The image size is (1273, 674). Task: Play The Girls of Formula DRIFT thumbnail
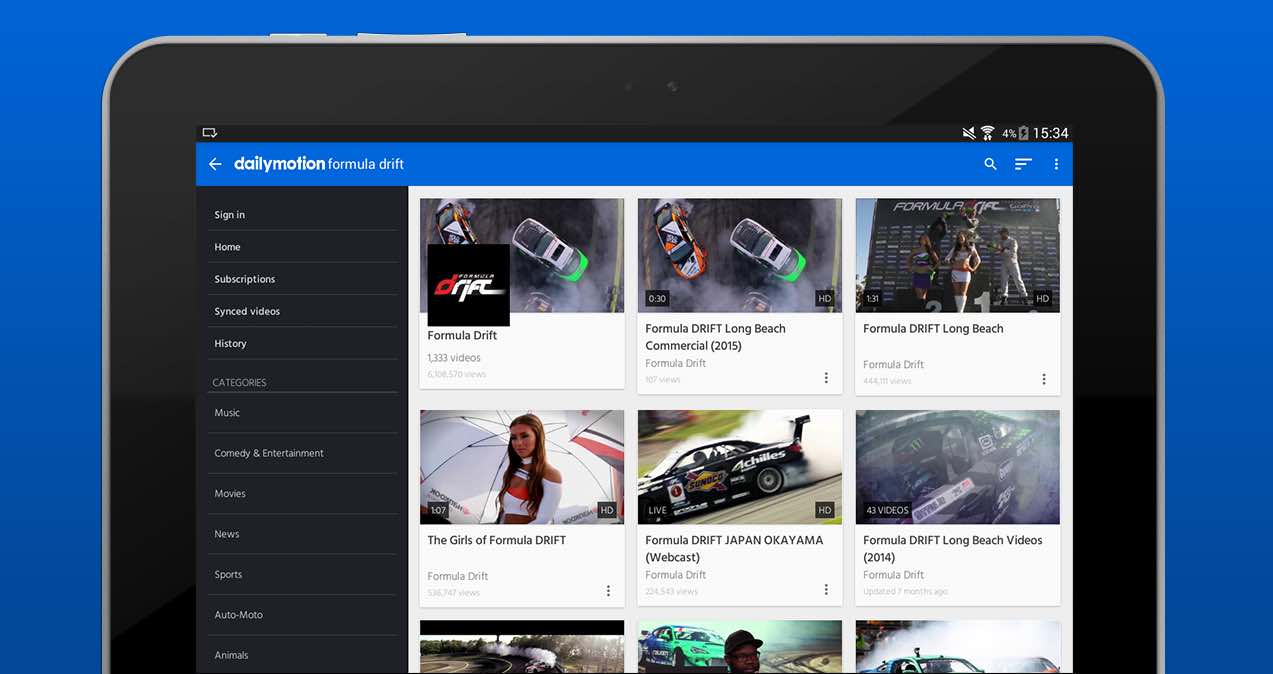[x=522, y=467]
